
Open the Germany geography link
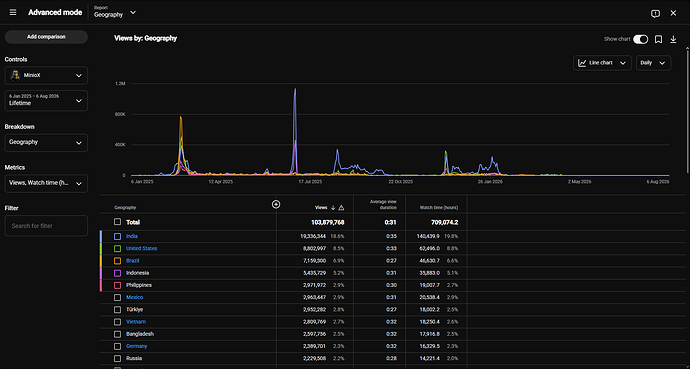(x=136, y=346)
